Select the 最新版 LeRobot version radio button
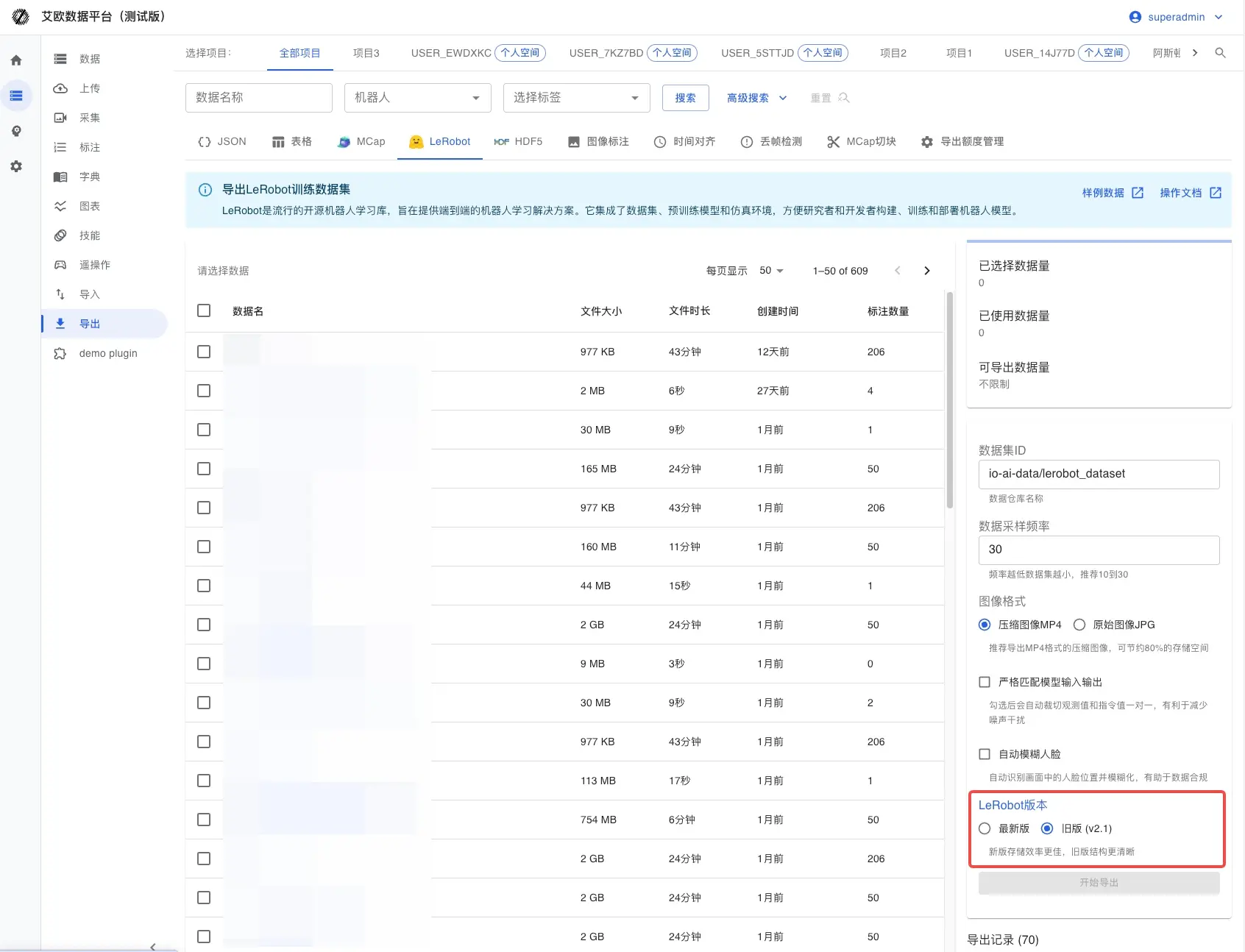Image resolution: width=1245 pixels, height=952 pixels. pyautogui.click(x=985, y=828)
